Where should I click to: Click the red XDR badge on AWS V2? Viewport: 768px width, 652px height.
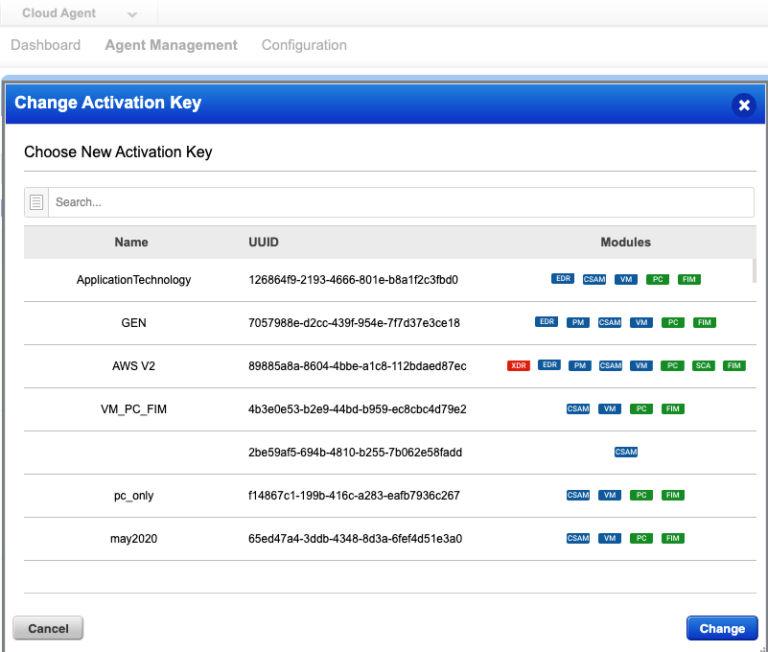[x=518, y=365]
